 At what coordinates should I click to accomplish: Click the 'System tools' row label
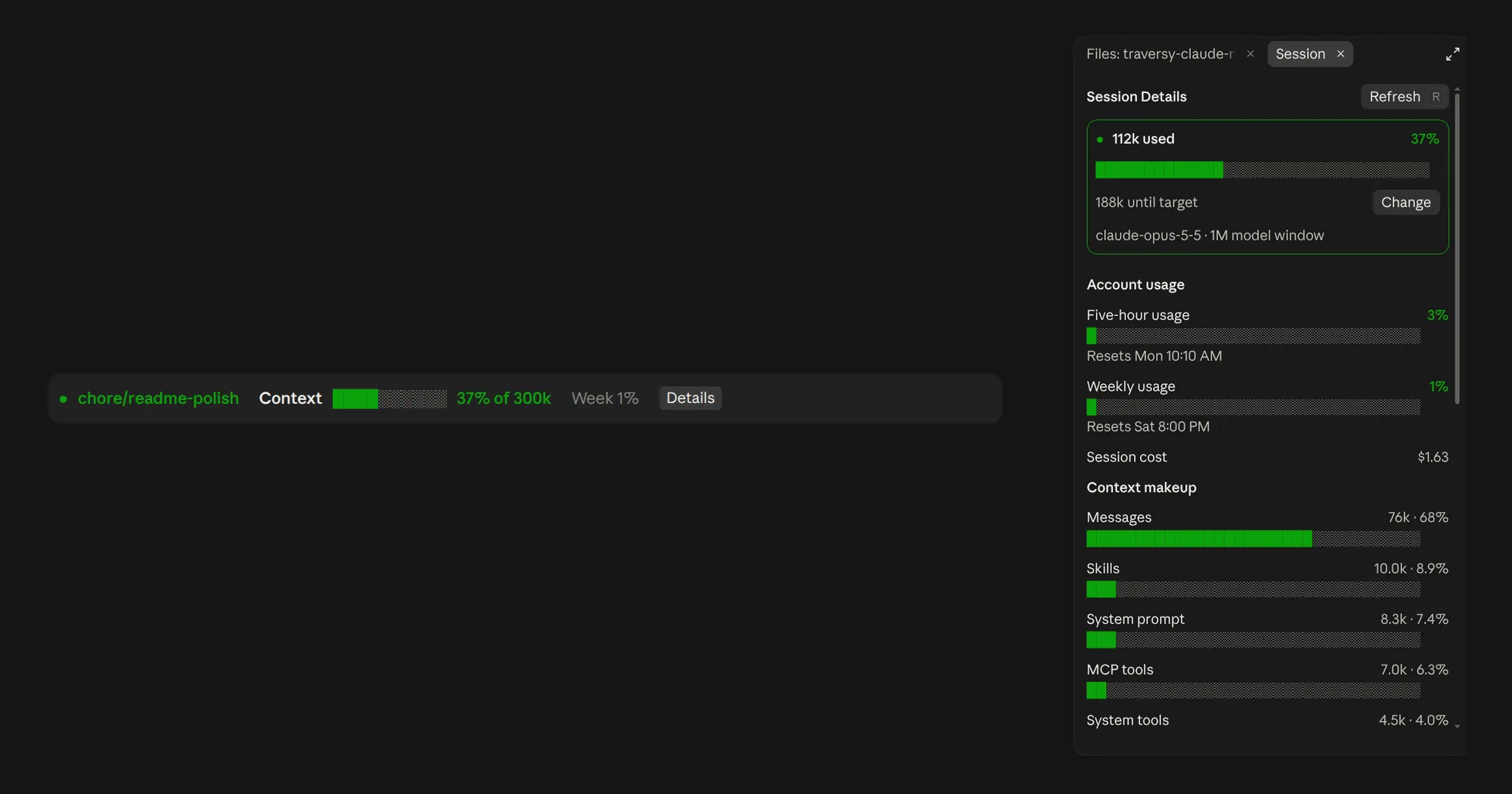coord(1127,720)
